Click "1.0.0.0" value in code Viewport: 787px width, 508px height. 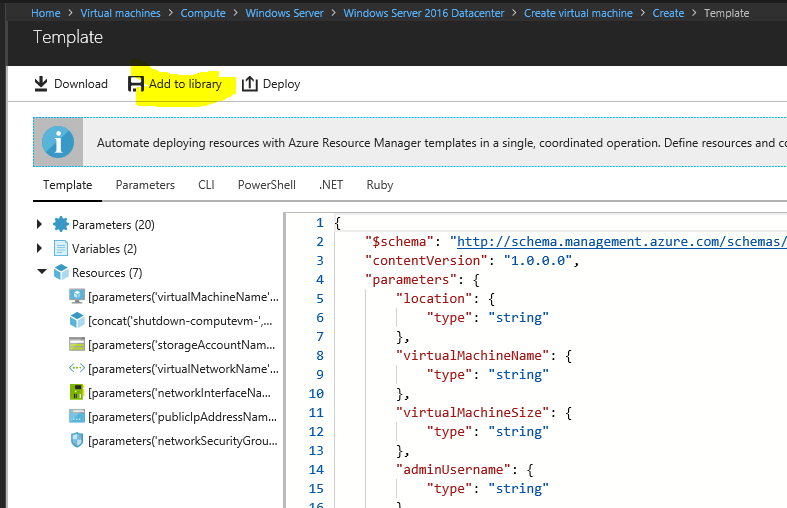(x=538, y=261)
